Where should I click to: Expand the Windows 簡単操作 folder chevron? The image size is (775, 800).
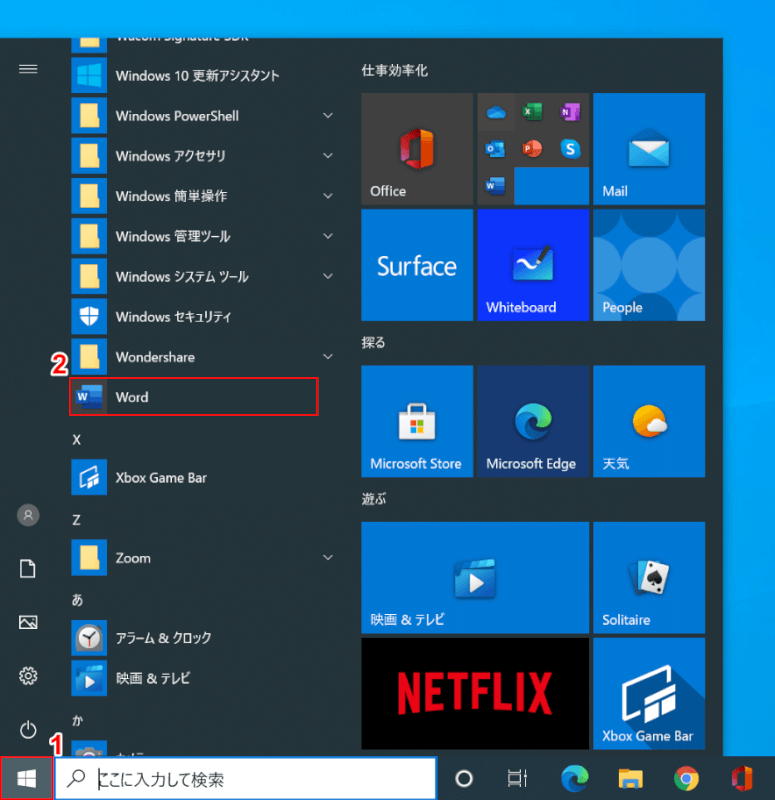328,196
